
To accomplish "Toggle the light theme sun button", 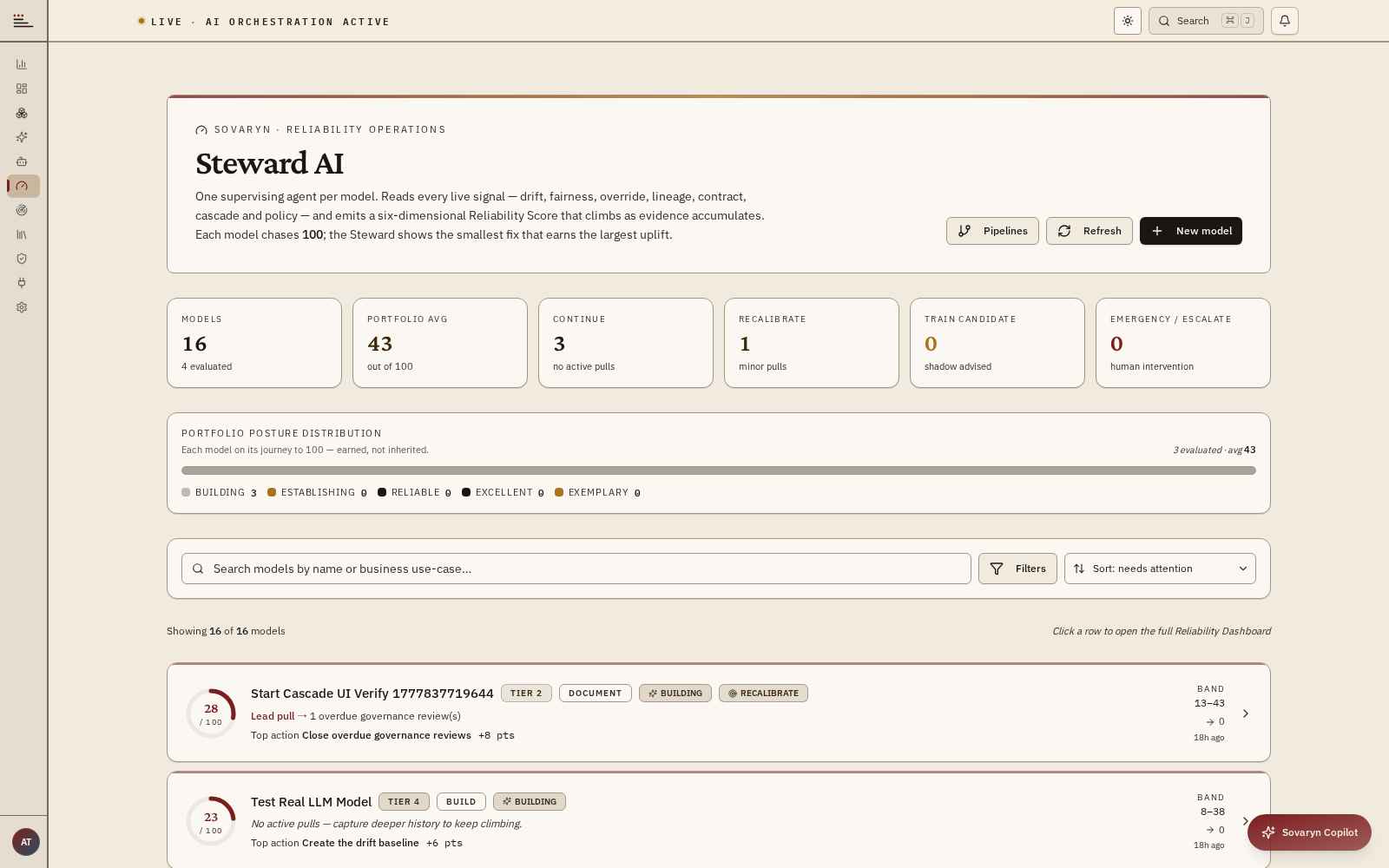I will pyautogui.click(x=1128, y=21).
